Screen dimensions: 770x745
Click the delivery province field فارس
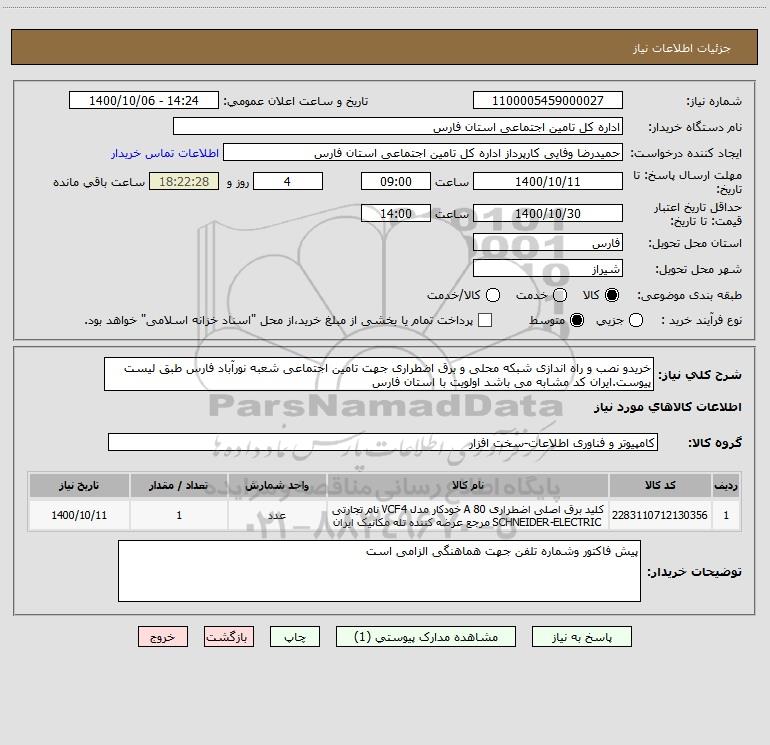pyautogui.click(x=548, y=243)
